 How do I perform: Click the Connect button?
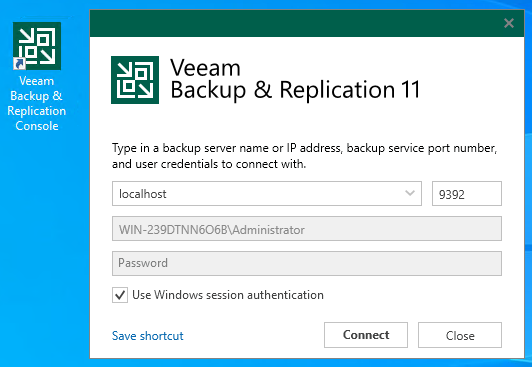(x=366, y=335)
